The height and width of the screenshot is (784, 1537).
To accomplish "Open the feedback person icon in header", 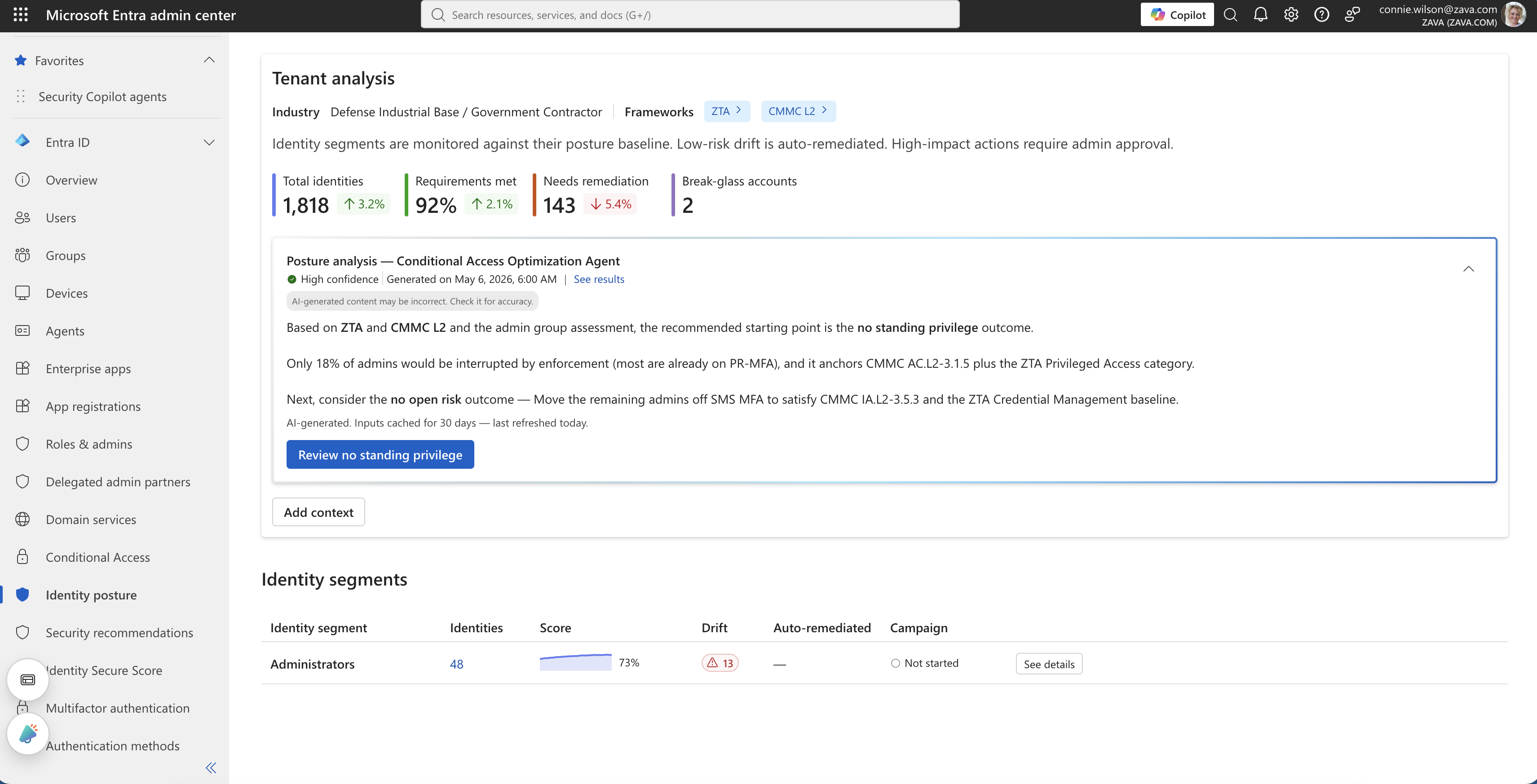I will (x=1352, y=14).
